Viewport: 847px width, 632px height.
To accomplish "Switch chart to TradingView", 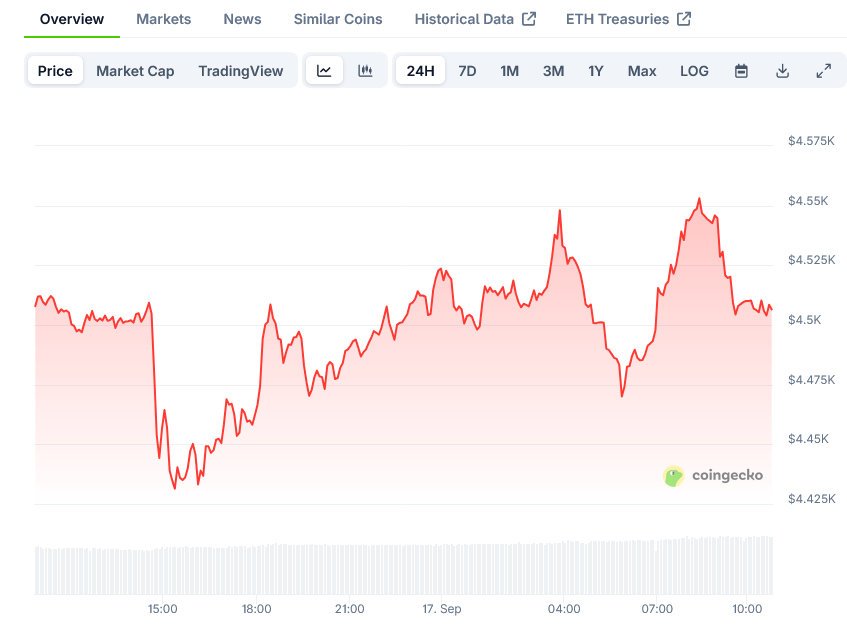I will (240, 71).
